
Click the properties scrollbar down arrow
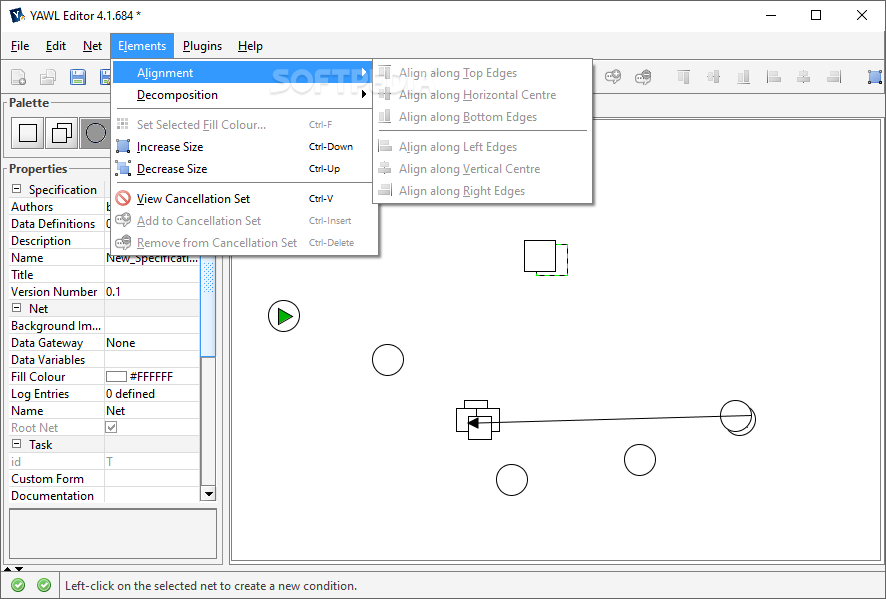[209, 494]
